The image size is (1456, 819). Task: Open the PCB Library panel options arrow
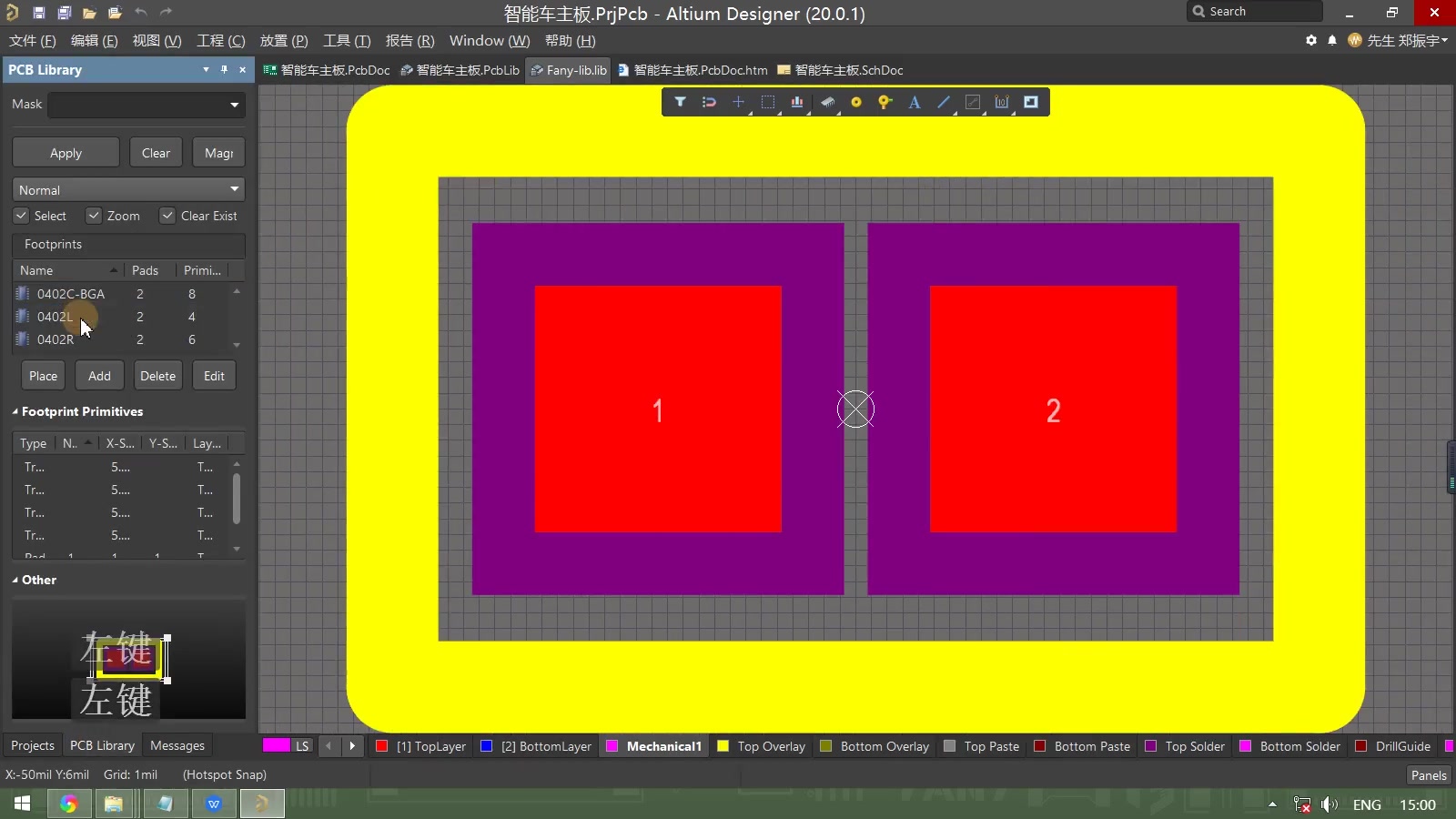pos(206,69)
